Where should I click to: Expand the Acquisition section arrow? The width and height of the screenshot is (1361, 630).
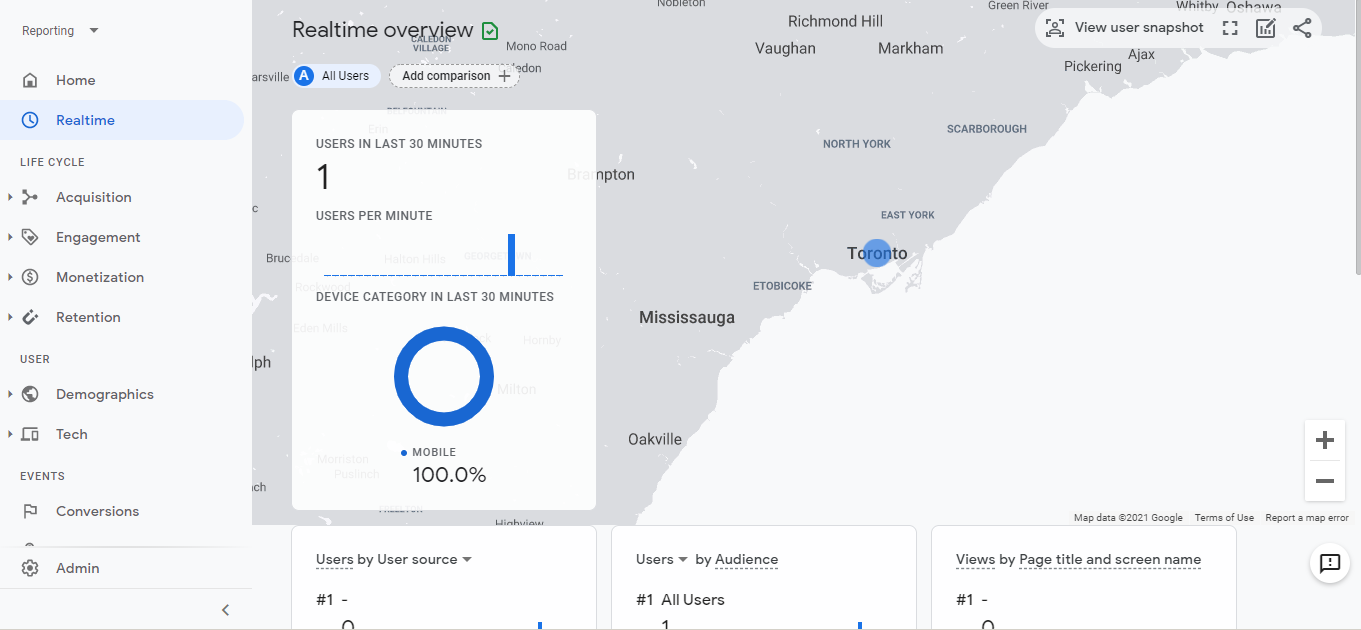coord(10,197)
